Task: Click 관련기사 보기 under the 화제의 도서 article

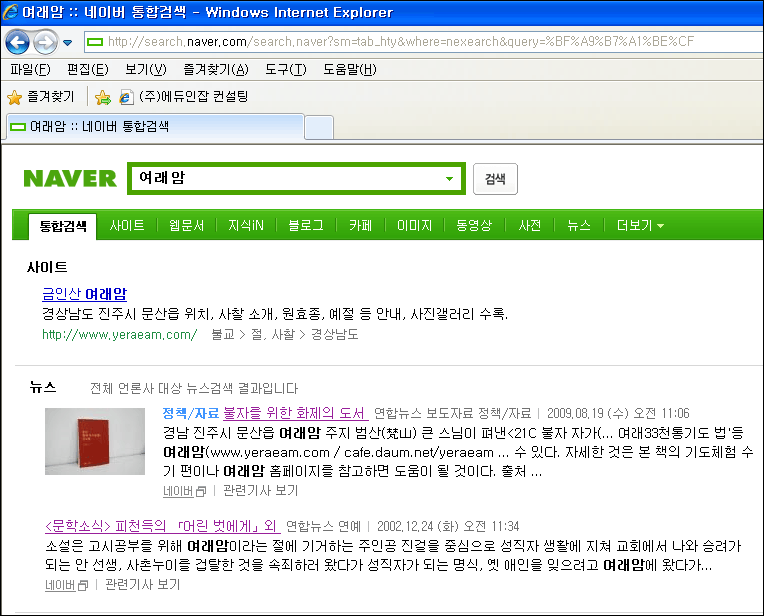Action: (x=260, y=490)
